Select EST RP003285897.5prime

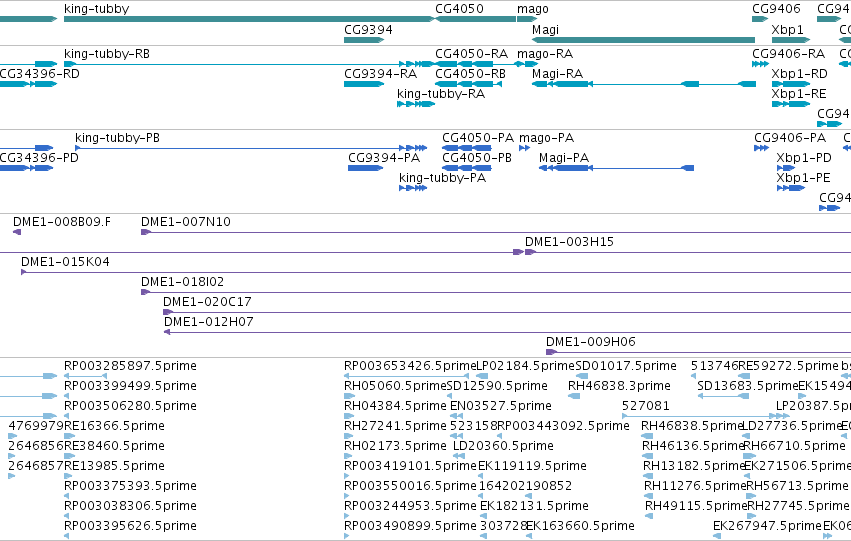(130, 366)
